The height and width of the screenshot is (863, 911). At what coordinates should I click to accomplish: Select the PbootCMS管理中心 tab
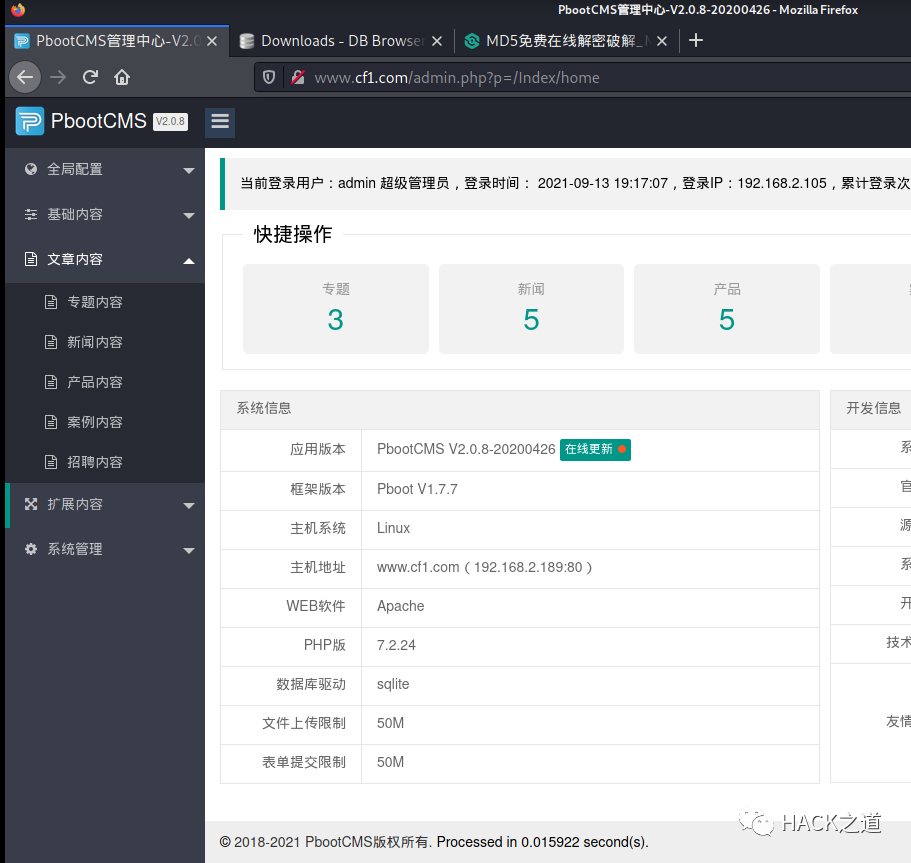[117, 41]
